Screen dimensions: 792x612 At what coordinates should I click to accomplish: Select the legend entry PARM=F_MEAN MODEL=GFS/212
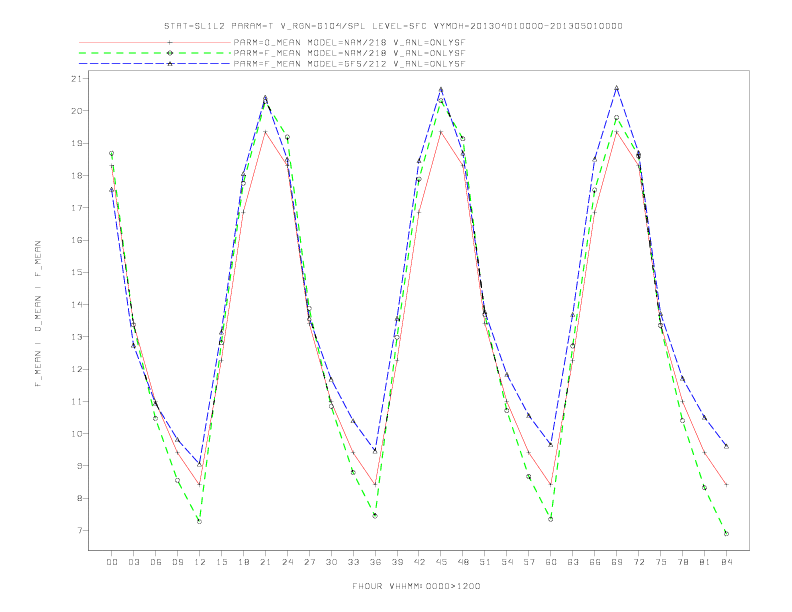click(349, 64)
